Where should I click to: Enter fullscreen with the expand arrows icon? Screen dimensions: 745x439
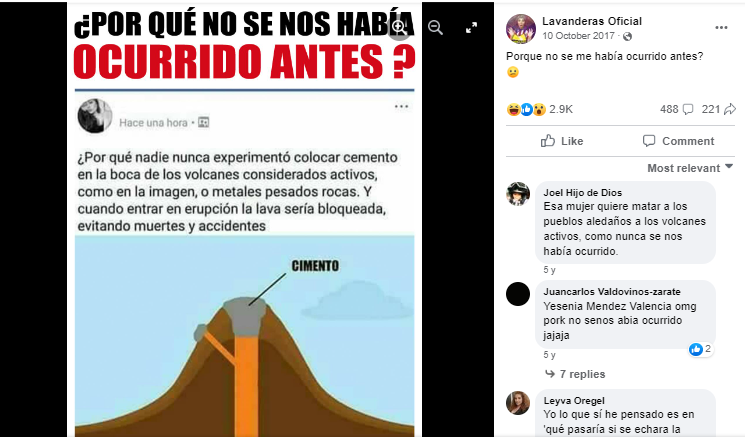coord(471,28)
